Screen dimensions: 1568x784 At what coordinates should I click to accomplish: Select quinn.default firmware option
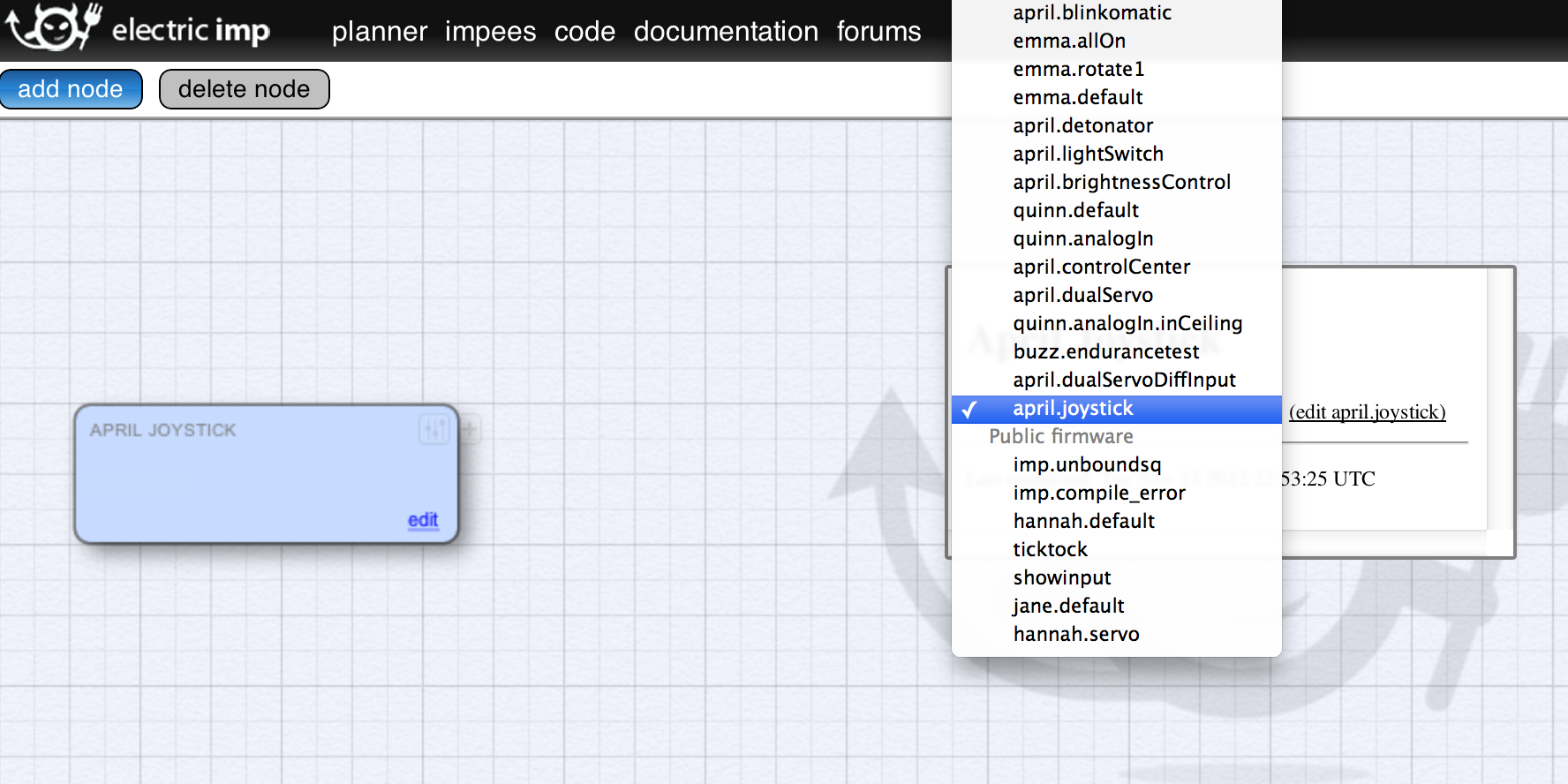(x=1117, y=210)
